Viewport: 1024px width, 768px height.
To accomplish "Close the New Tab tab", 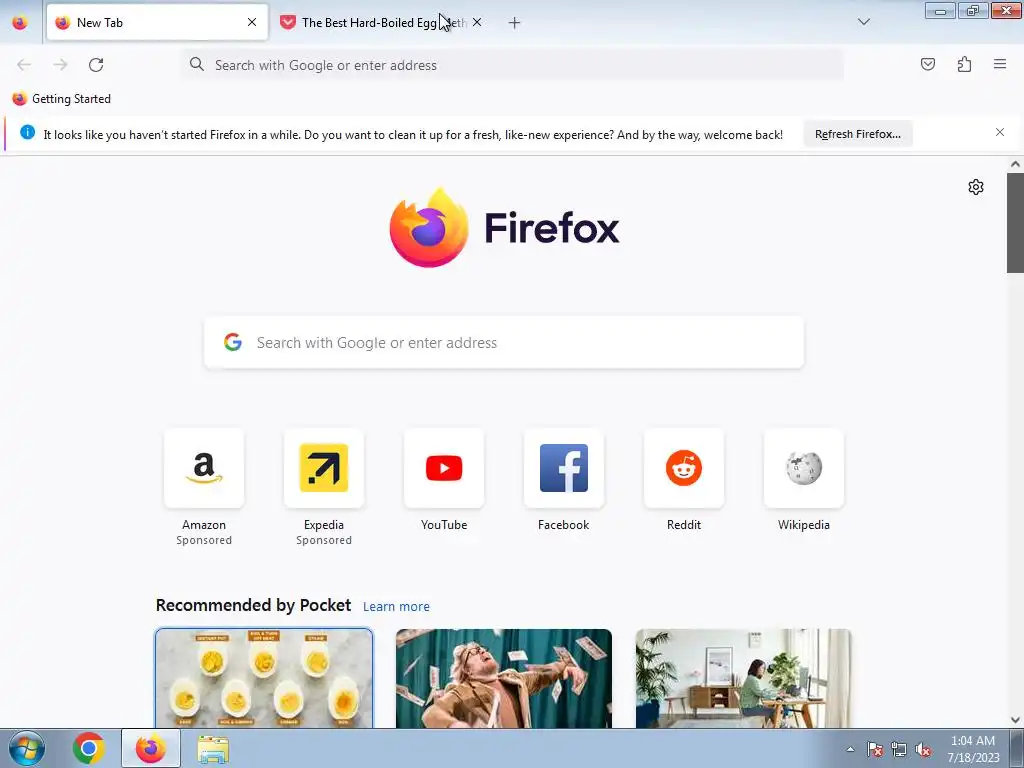I will (252, 22).
